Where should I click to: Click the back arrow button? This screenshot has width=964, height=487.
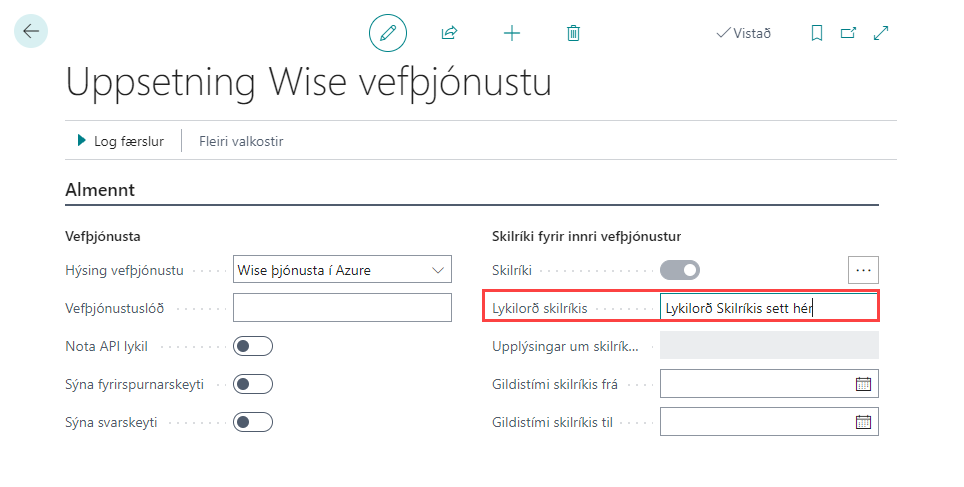tap(31, 31)
